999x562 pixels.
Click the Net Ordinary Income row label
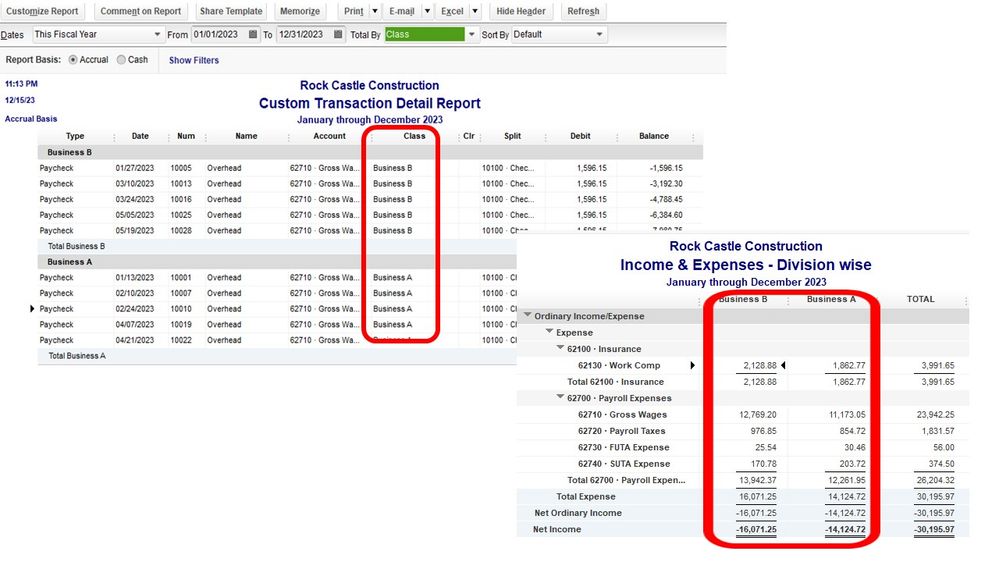578,514
